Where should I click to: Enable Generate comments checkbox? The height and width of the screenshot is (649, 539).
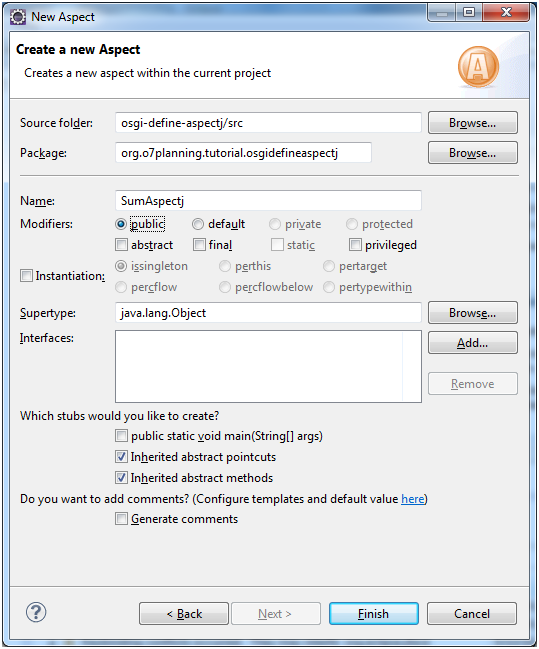click(x=121, y=519)
